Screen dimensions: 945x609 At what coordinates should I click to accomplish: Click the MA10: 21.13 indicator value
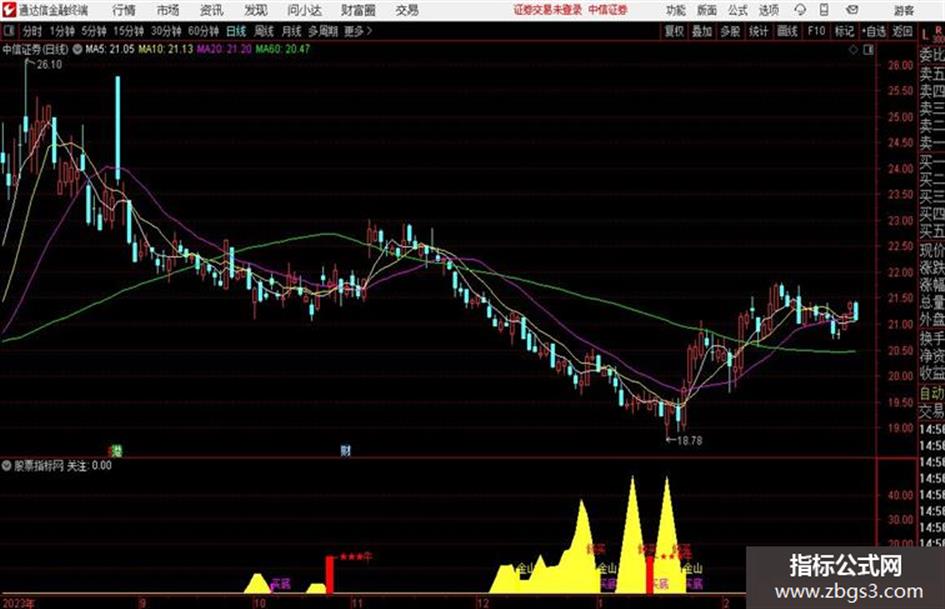166,49
